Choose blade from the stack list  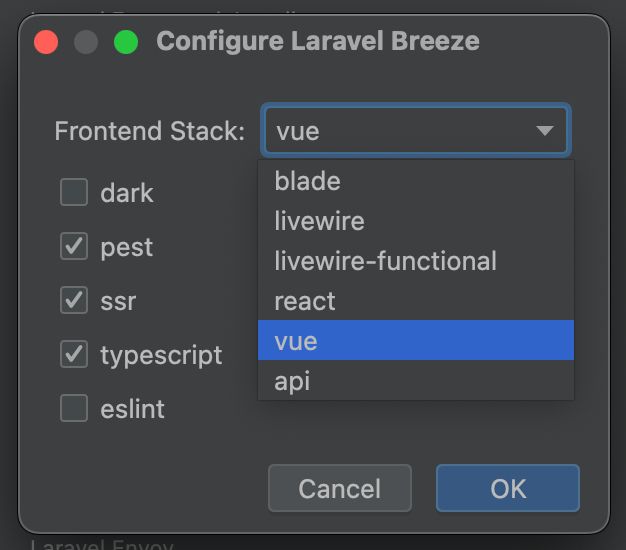coord(416,180)
